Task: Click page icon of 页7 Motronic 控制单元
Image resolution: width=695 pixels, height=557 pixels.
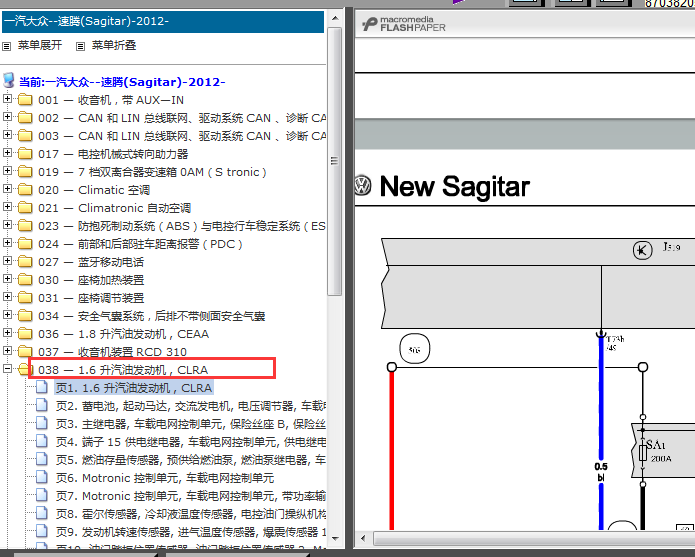Action: 42,495
